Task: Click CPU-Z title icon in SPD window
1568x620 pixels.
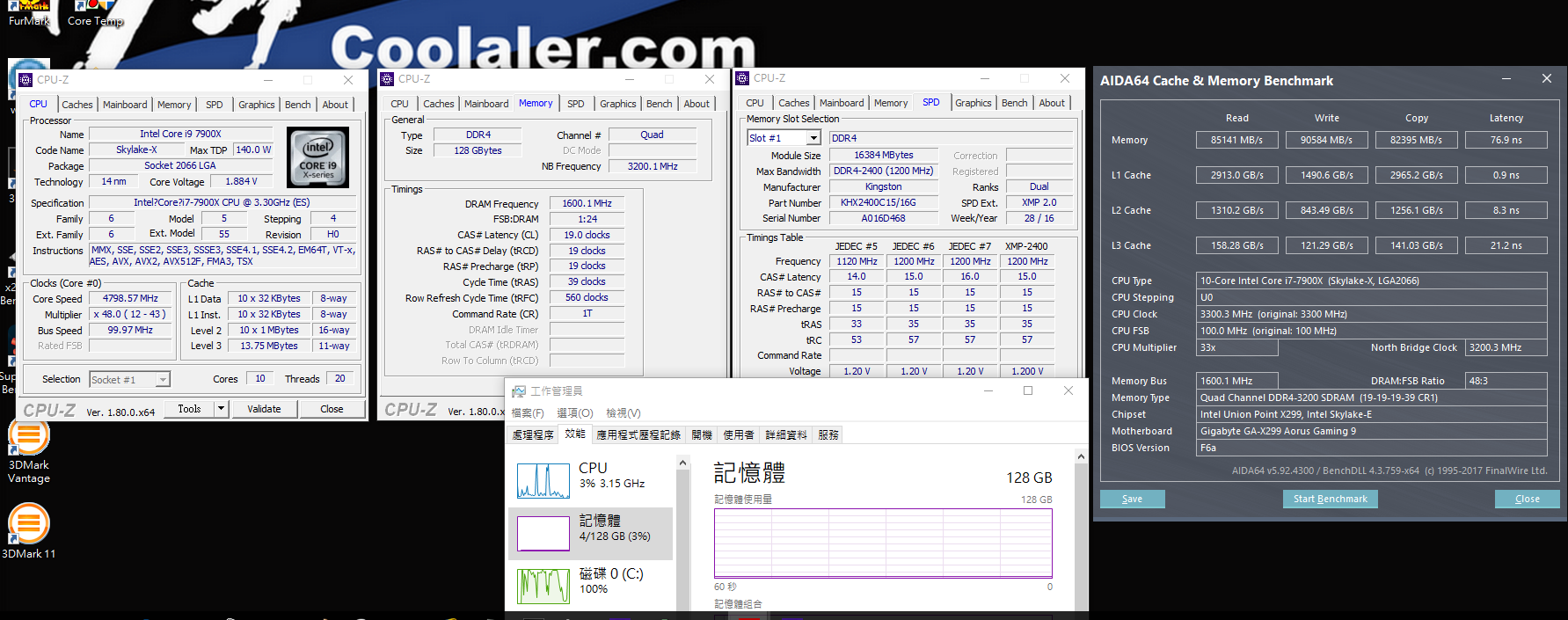Action: pos(742,77)
